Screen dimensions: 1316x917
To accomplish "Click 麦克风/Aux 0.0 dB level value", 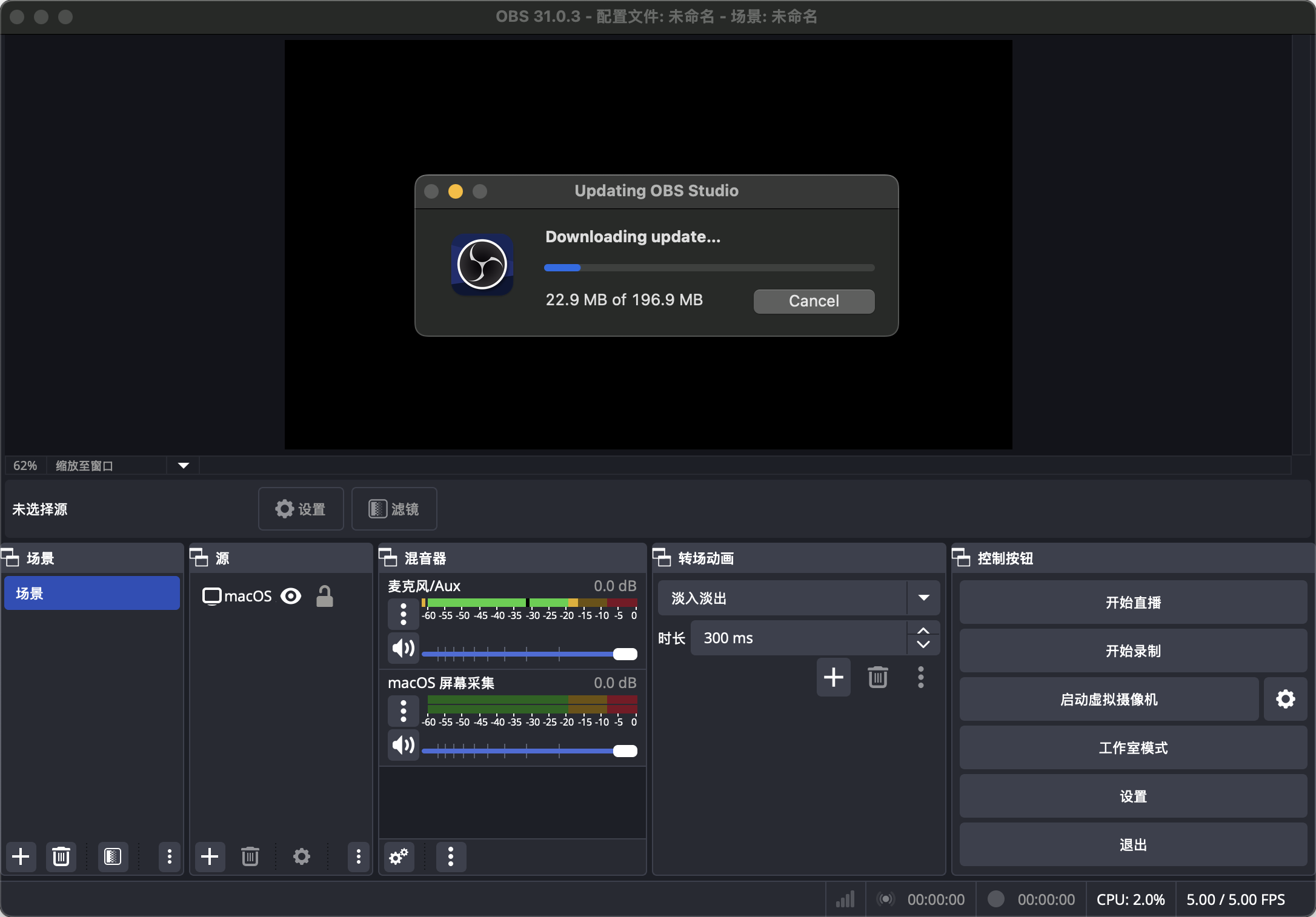I will pos(614,586).
